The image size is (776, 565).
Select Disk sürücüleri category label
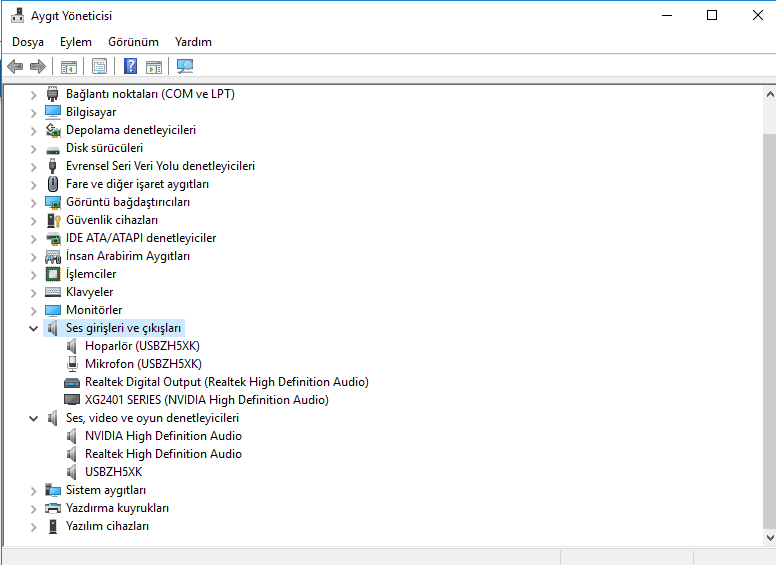pyautogui.click(x=104, y=148)
